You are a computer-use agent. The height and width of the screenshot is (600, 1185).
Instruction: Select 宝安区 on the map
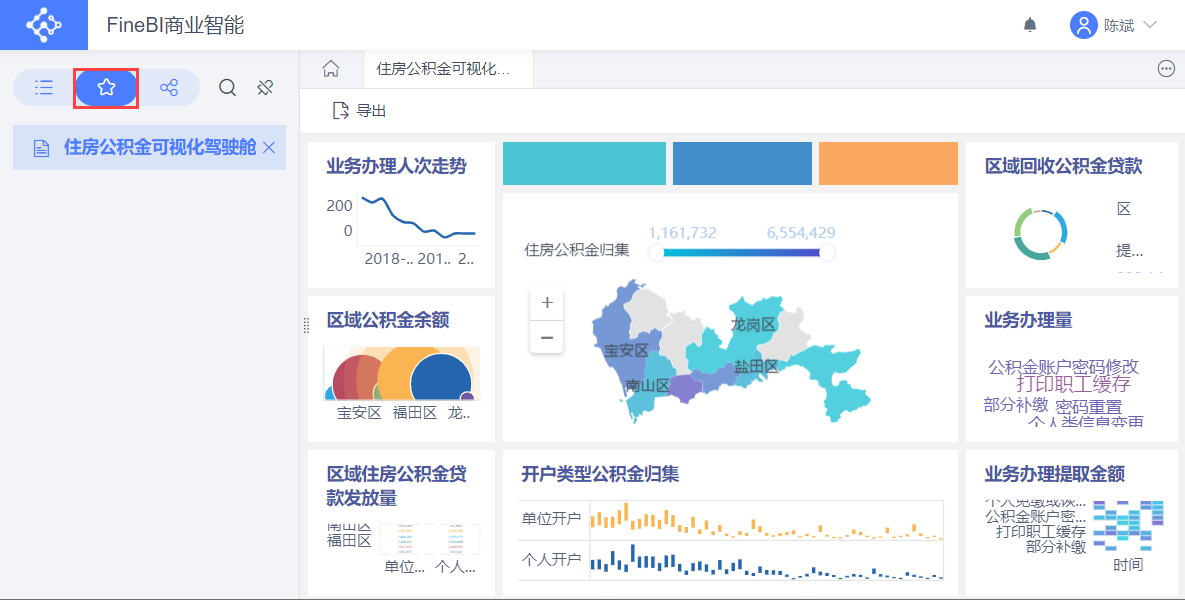click(626, 351)
